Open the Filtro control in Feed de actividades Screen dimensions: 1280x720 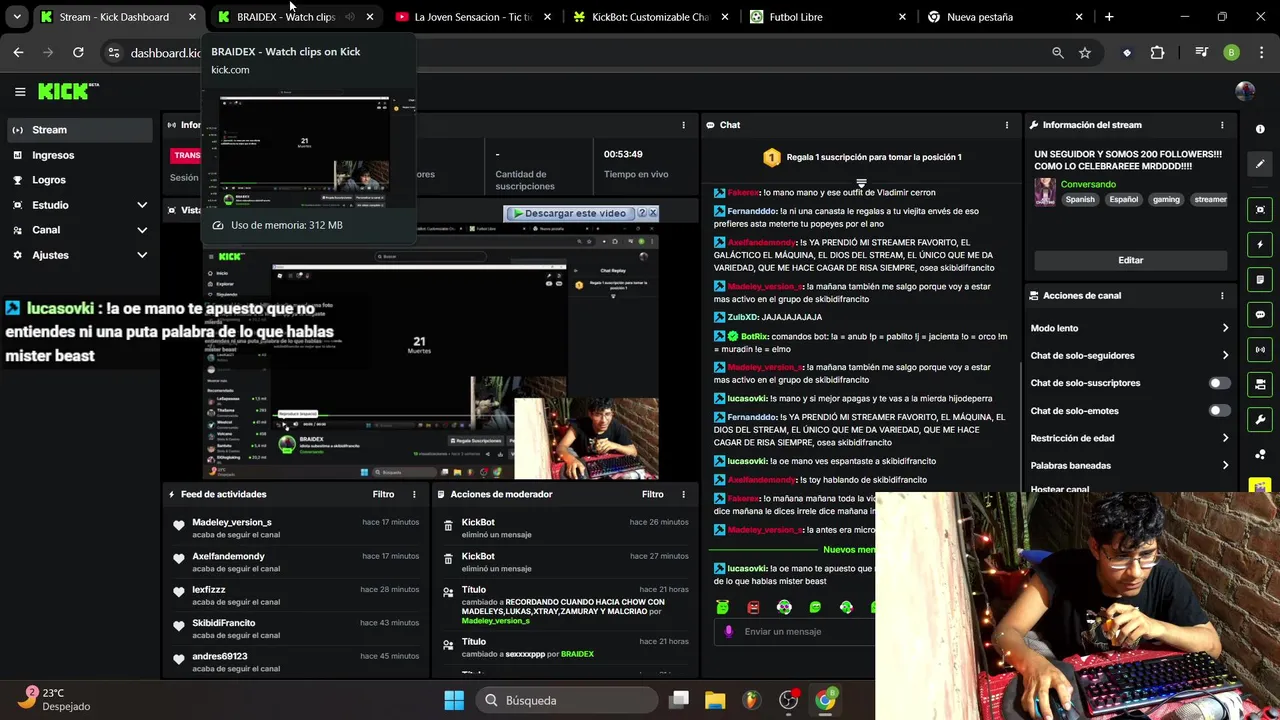coord(383,494)
